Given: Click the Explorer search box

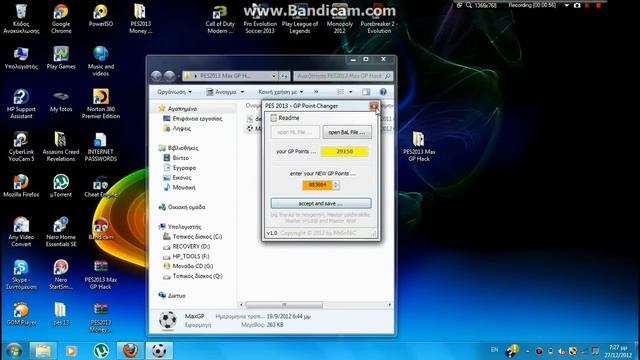Looking at the screenshot, I should (x=343, y=76).
